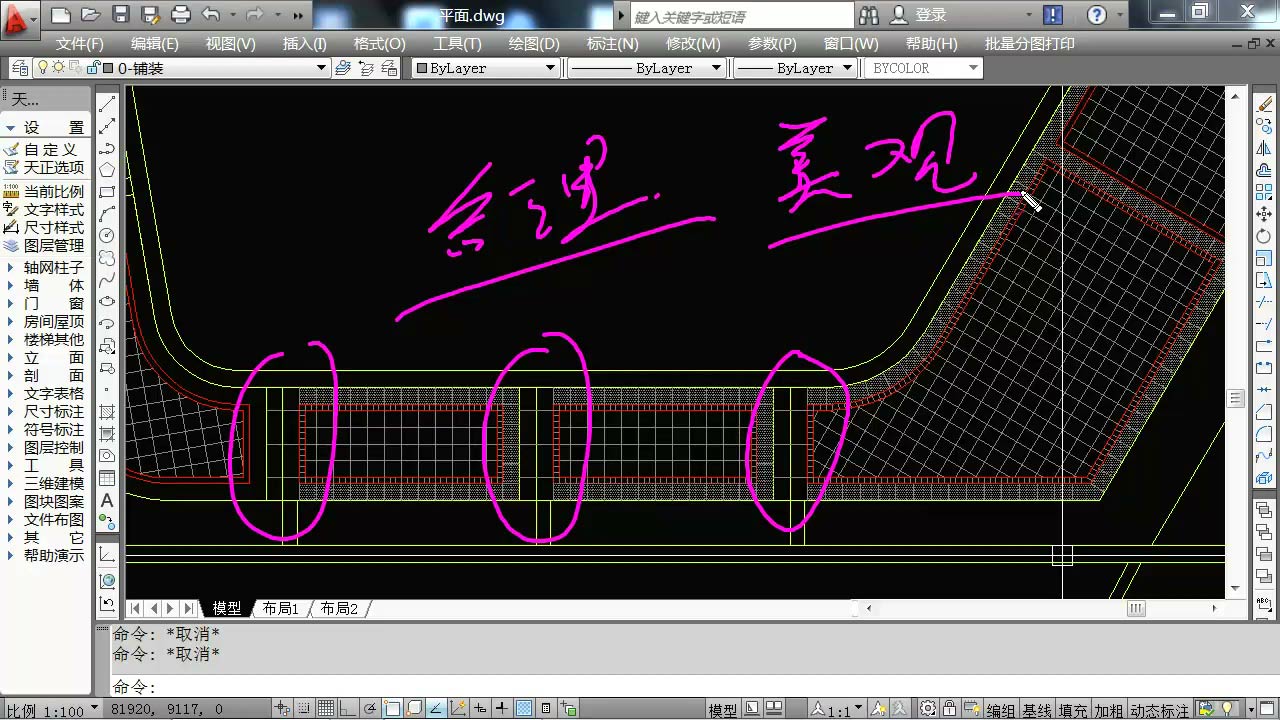Select the Rectangle draw tool
The width and height of the screenshot is (1280, 720).
tap(107, 192)
